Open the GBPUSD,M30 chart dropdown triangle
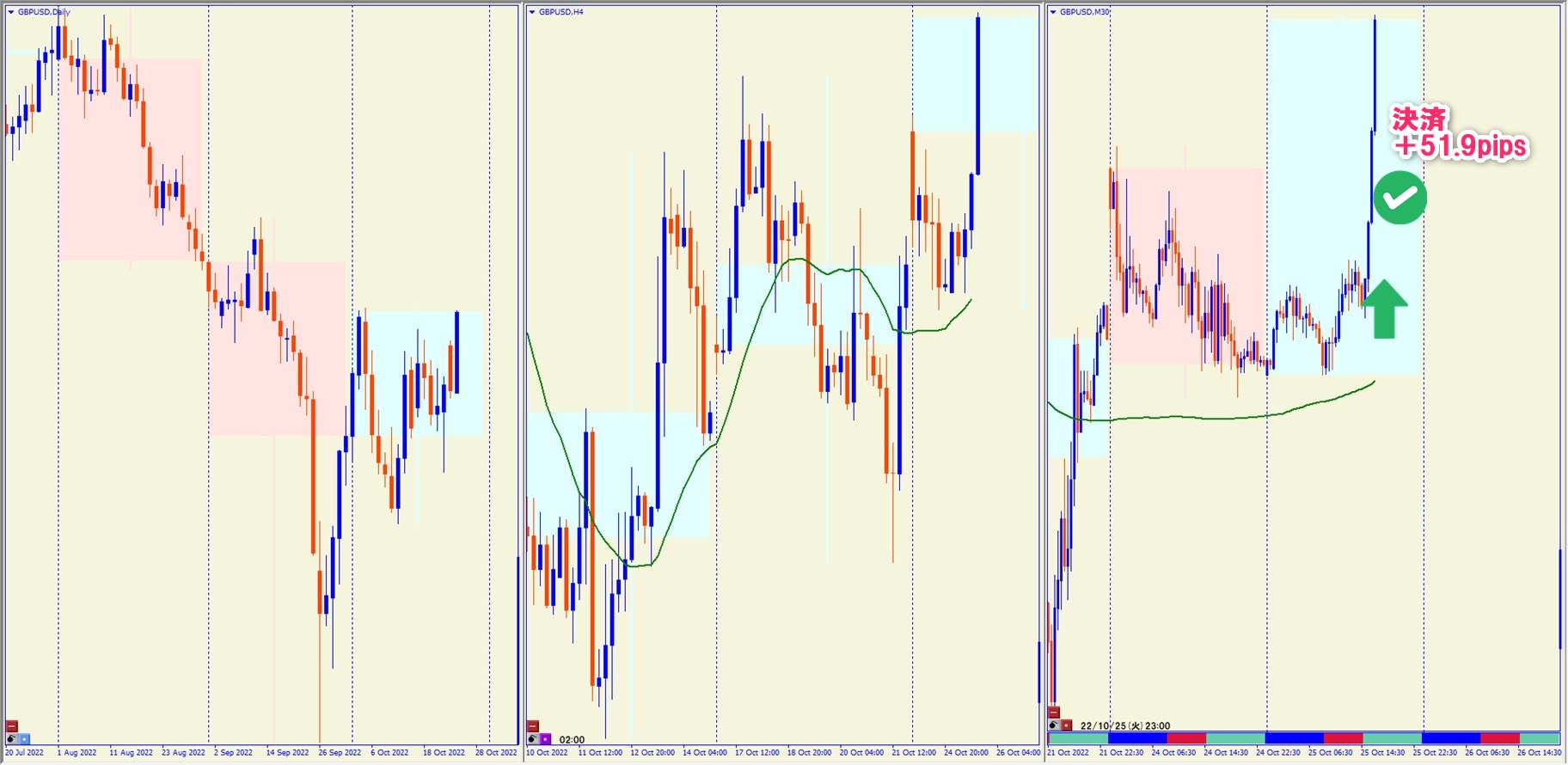 (1053, 12)
